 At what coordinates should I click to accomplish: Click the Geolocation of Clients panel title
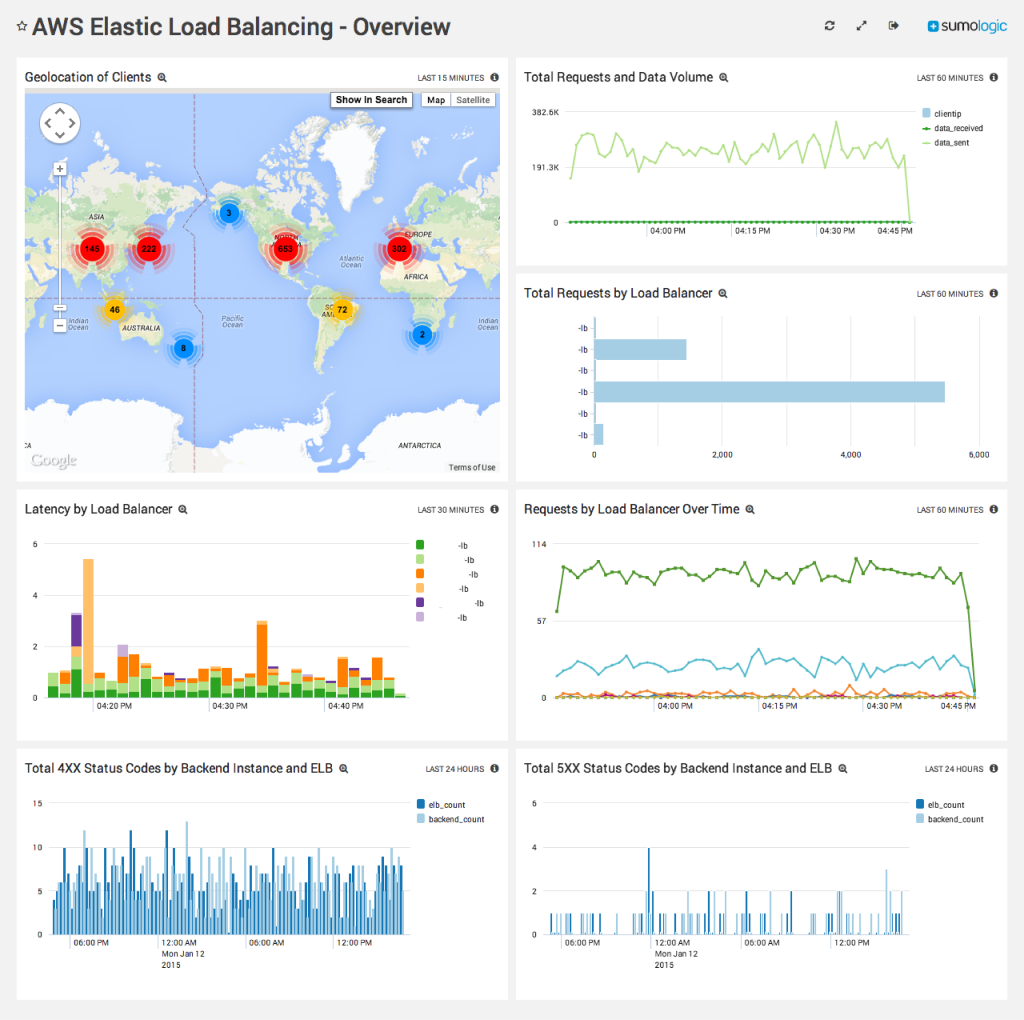click(88, 77)
